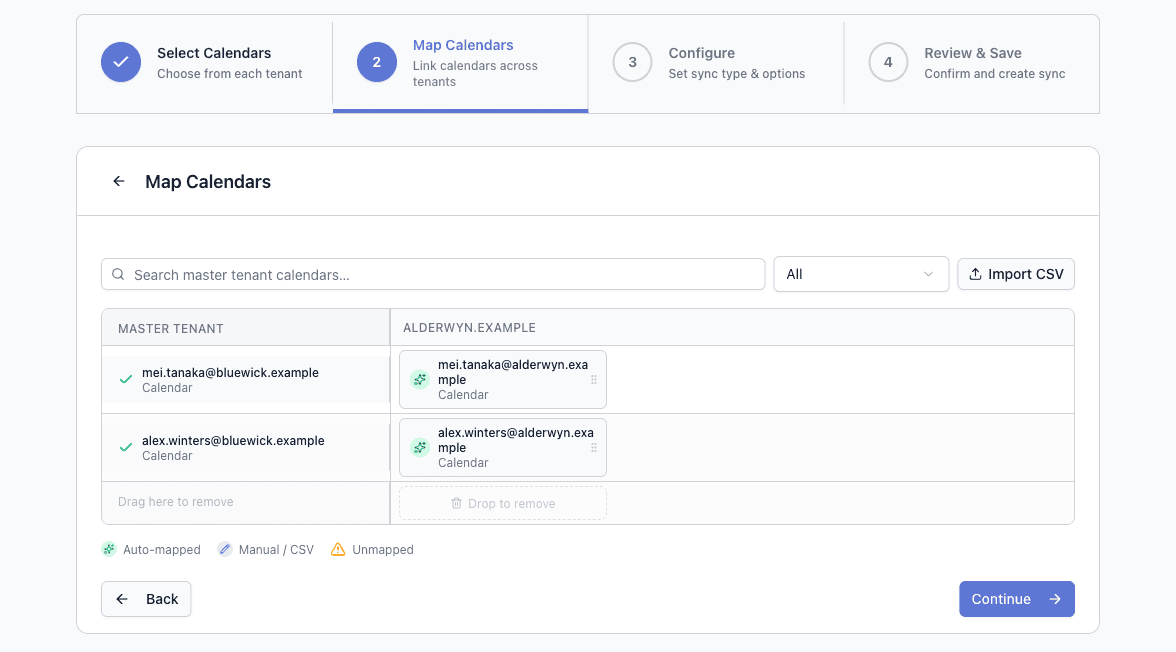Click Set sync type & options subtitle
This screenshot has width=1176, height=652.
click(736, 74)
